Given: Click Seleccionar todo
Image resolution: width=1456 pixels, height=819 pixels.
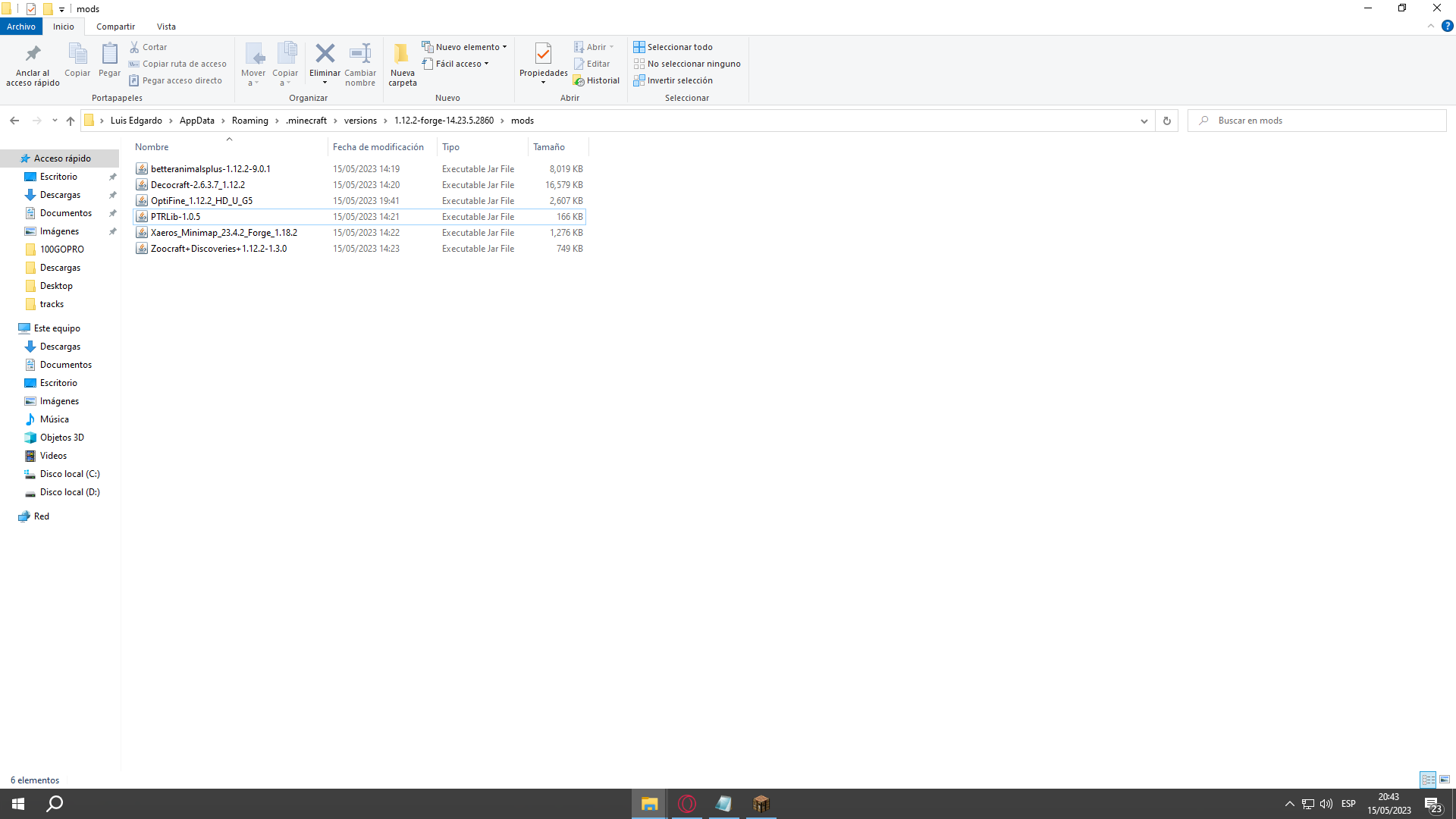Looking at the screenshot, I should [x=673, y=47].
